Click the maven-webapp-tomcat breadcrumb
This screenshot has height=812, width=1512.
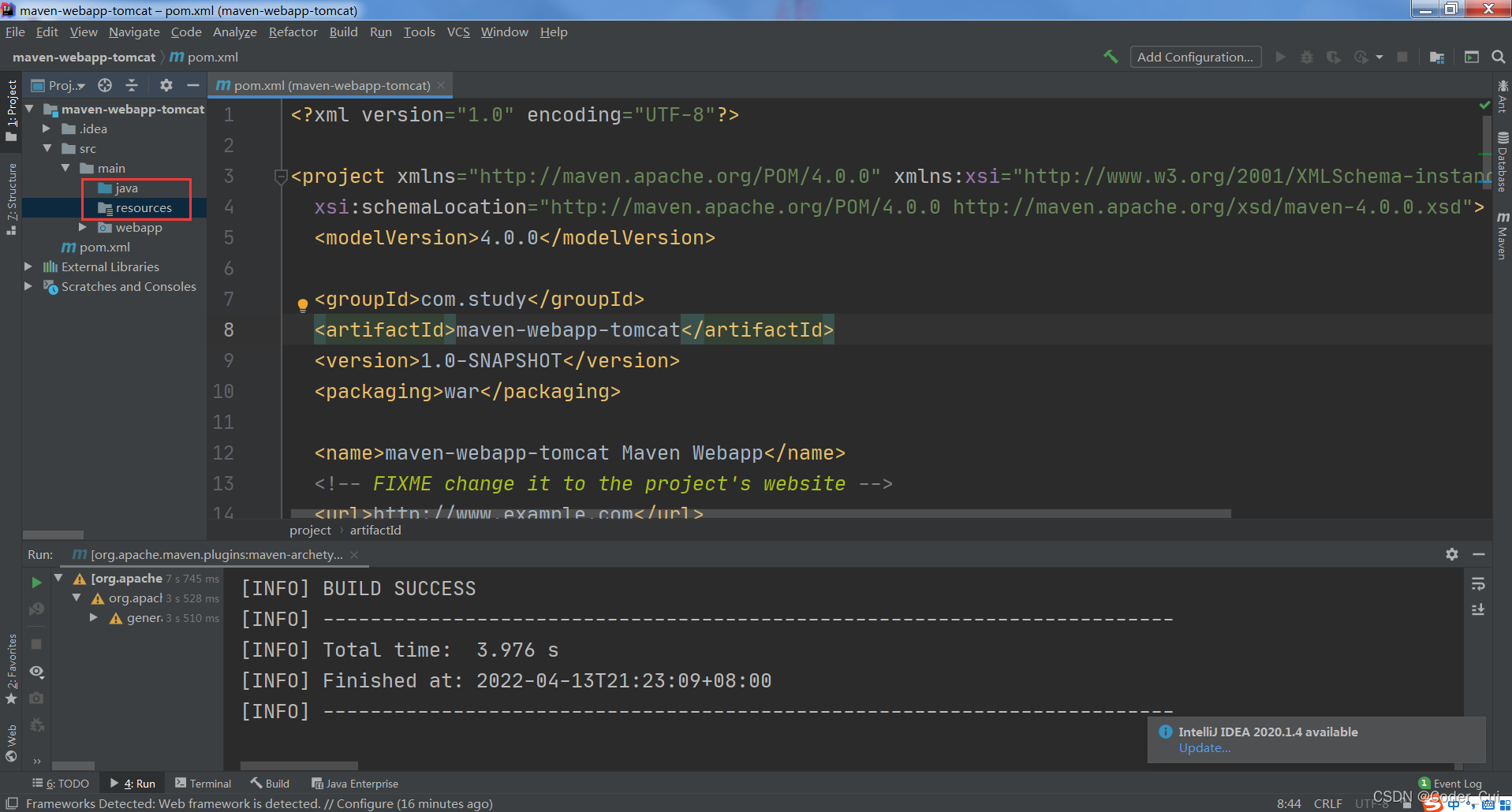(x=84, y=57)
